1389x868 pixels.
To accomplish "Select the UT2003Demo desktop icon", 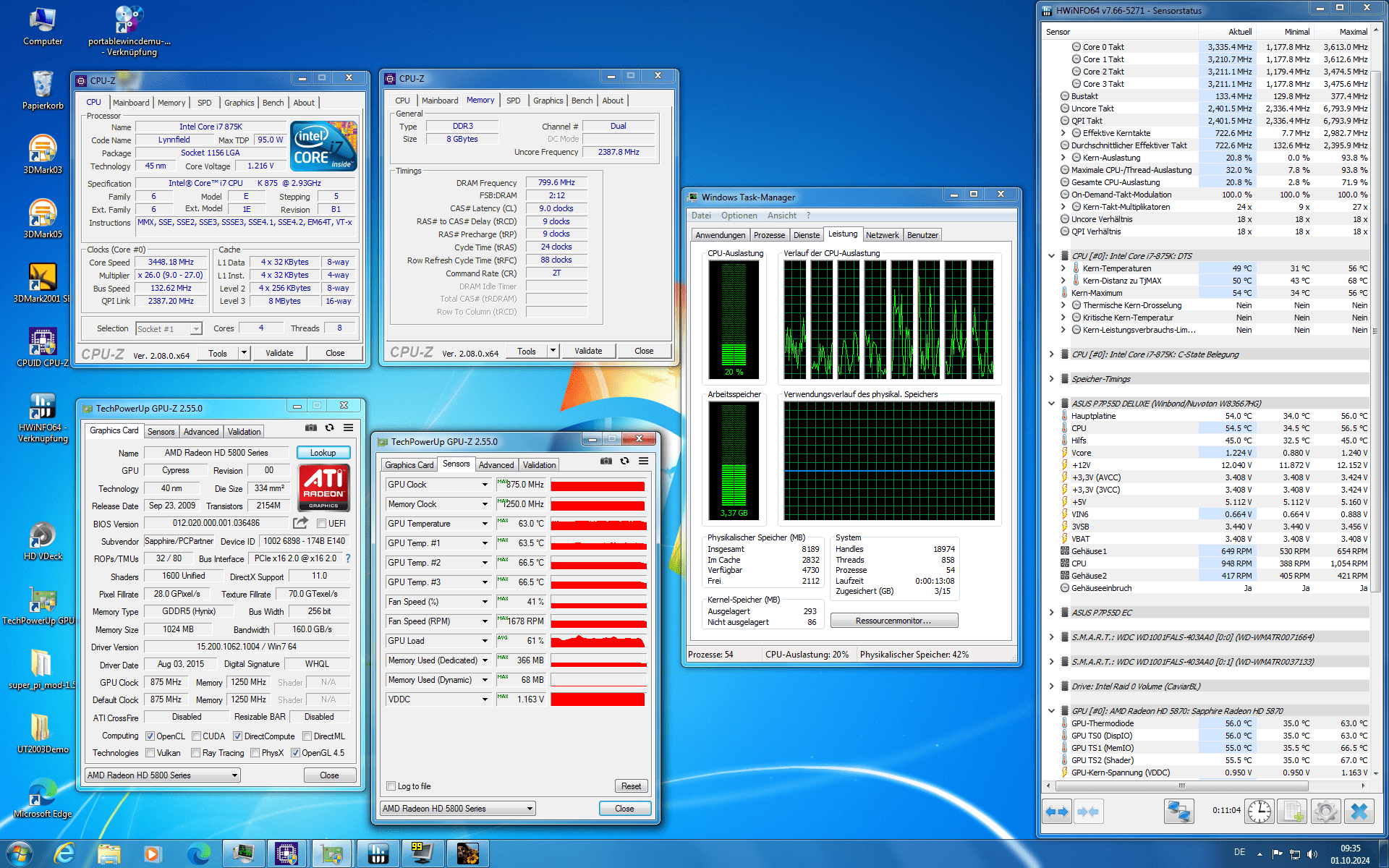I will tap(43, 733).
